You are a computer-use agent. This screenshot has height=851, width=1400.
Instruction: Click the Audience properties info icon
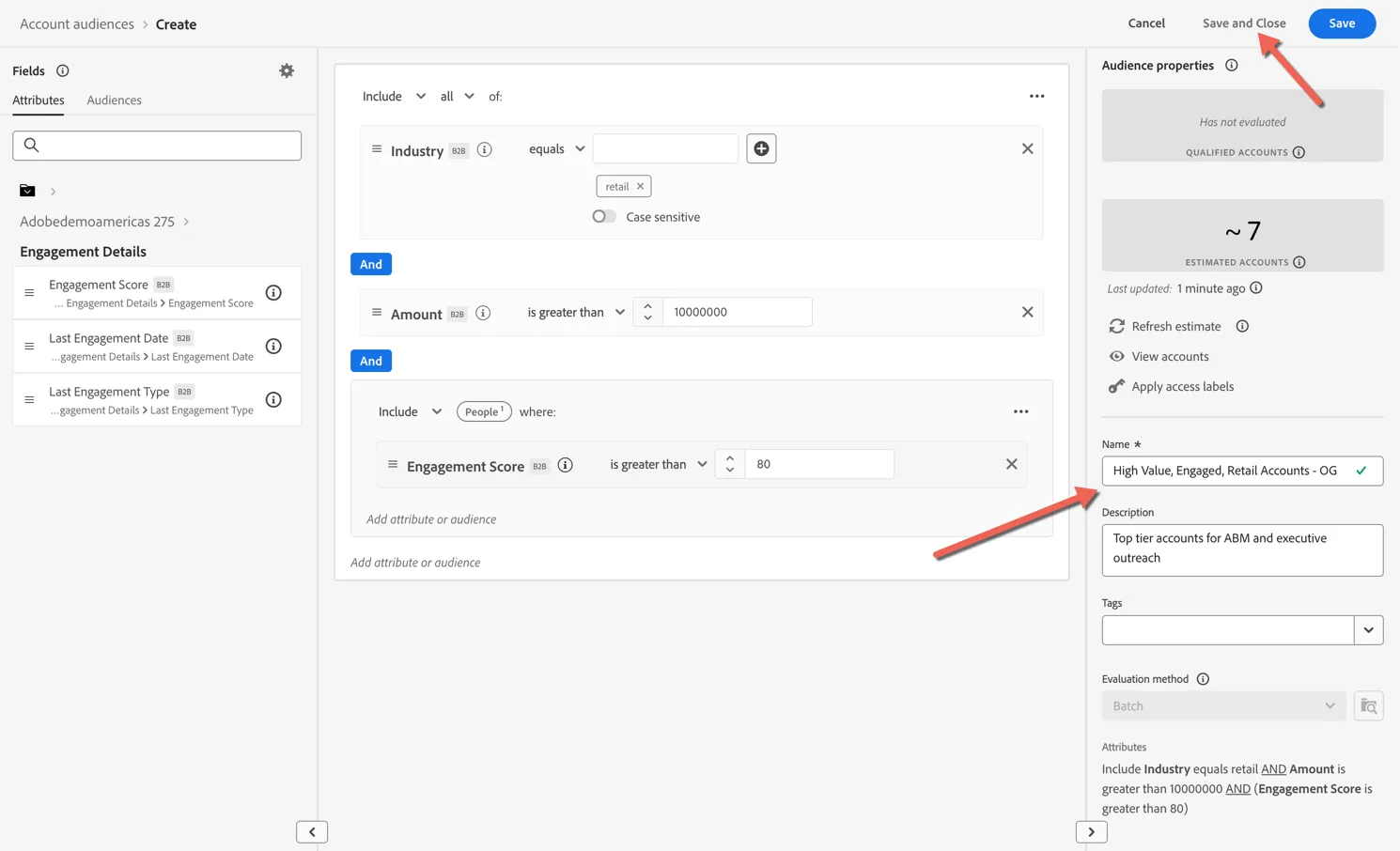pyautogui.click(x=1231, y=65)
